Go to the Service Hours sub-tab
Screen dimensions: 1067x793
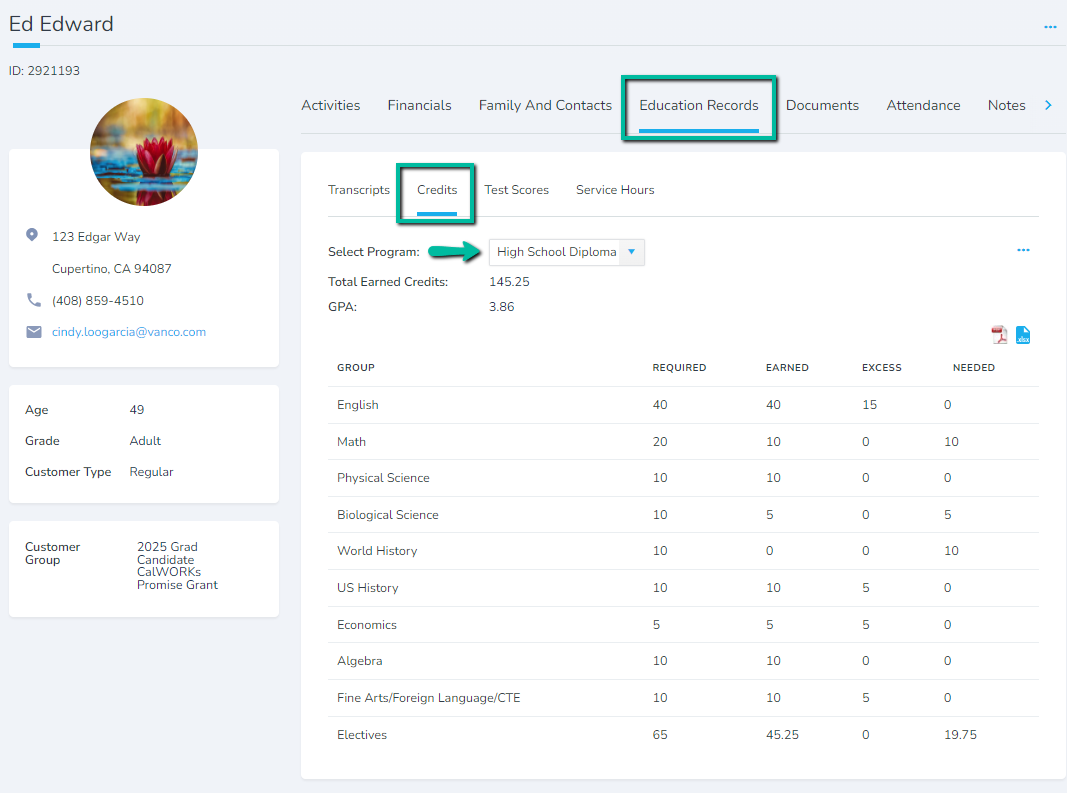pos(615,190)
